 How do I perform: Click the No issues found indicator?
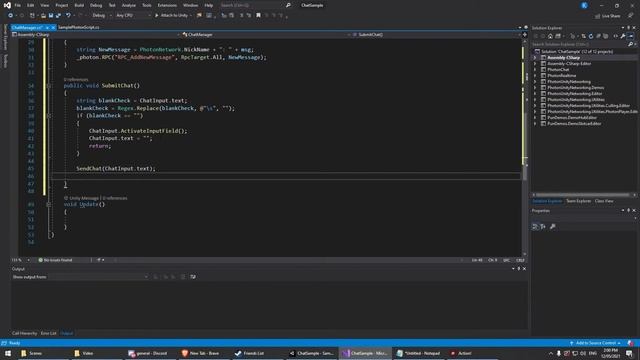point(55,260)
